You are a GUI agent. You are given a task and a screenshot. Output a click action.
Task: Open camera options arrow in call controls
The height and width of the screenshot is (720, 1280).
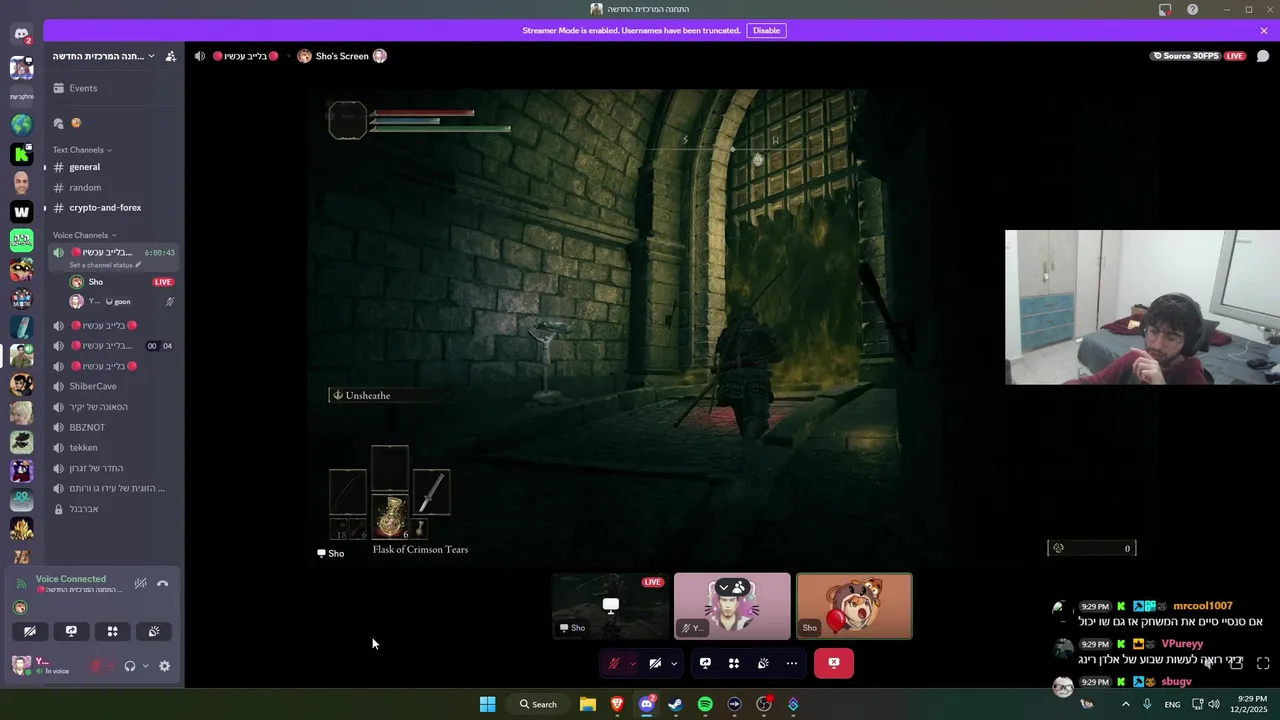click(x=674, y=663)
